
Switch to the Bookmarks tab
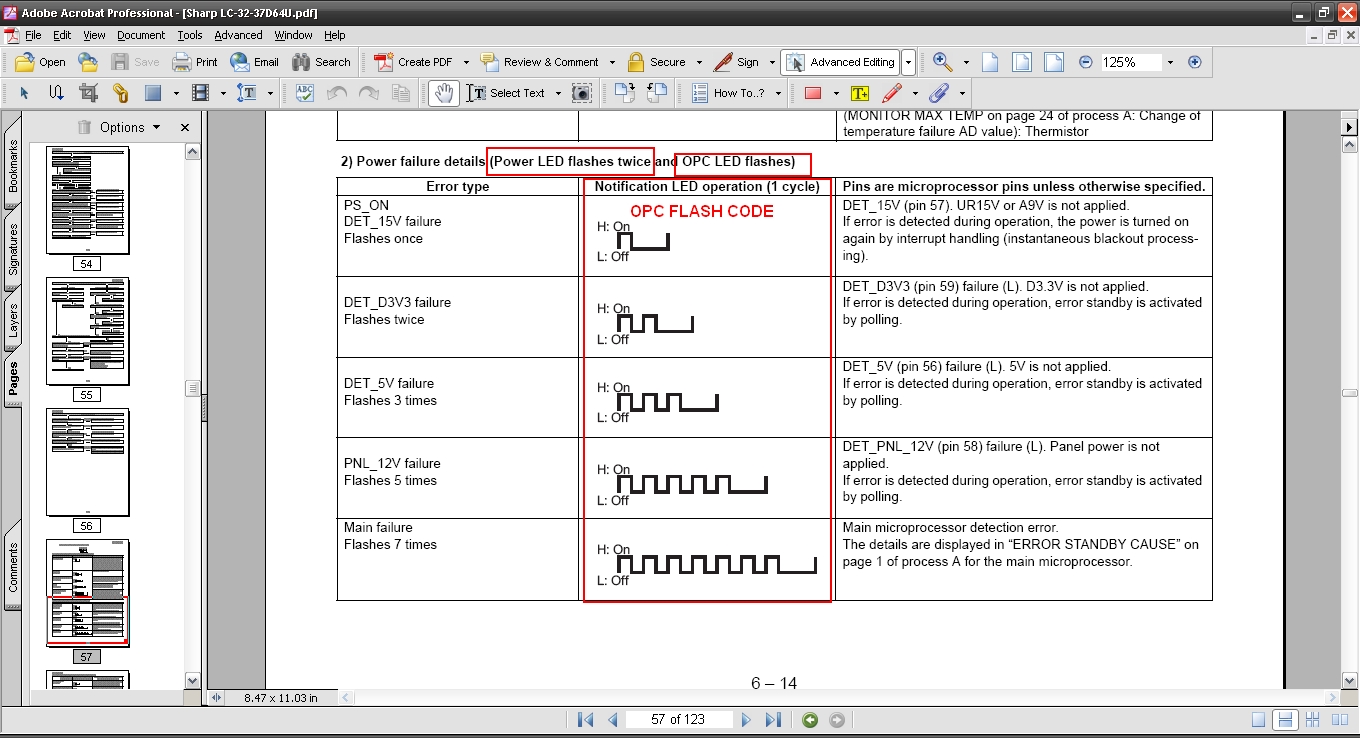(13, 165)
